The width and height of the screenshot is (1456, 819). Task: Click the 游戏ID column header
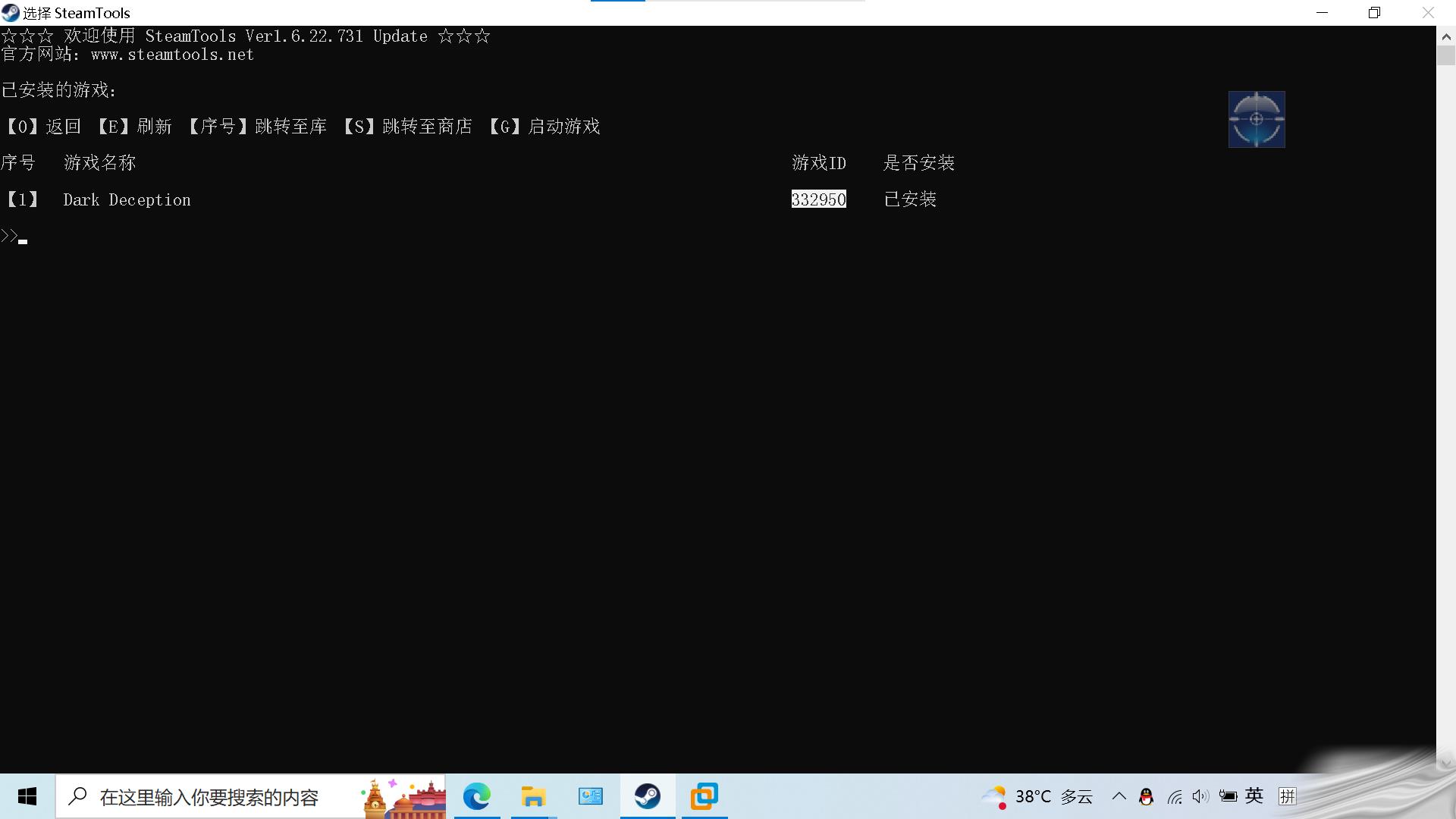[818, 163]
